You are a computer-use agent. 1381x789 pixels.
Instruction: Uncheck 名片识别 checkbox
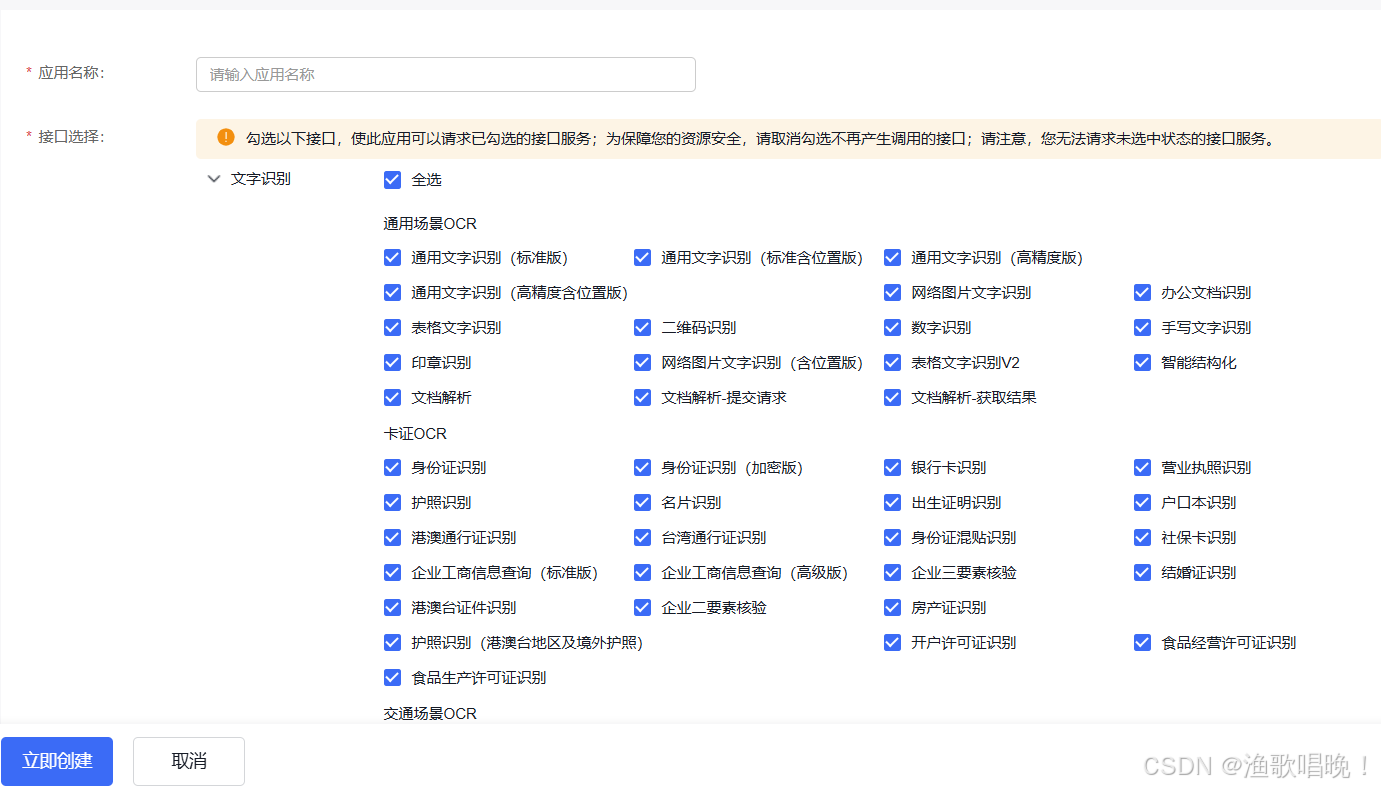pyautogui.click(x=642, y=502)
